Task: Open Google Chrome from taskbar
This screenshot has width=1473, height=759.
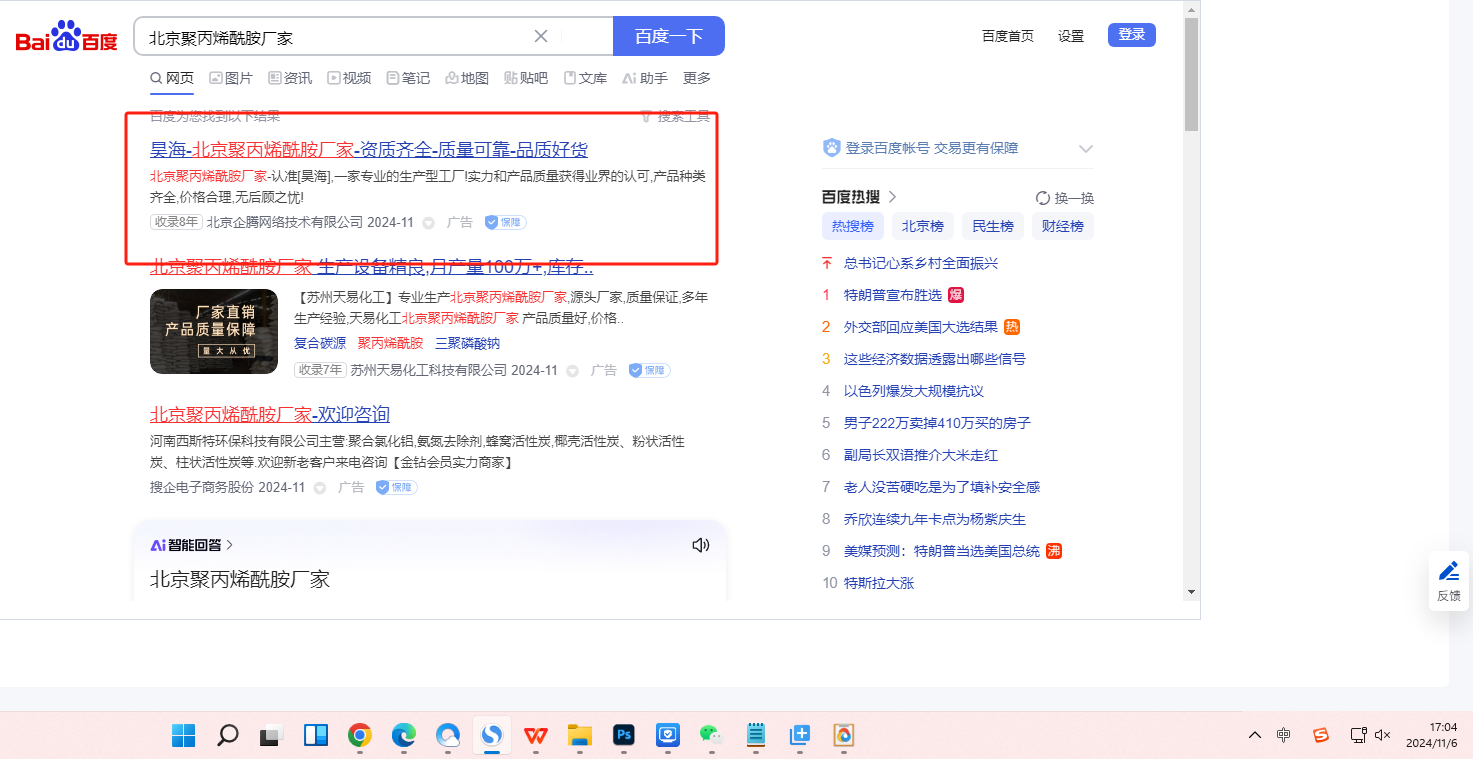Action: [360, 736]
